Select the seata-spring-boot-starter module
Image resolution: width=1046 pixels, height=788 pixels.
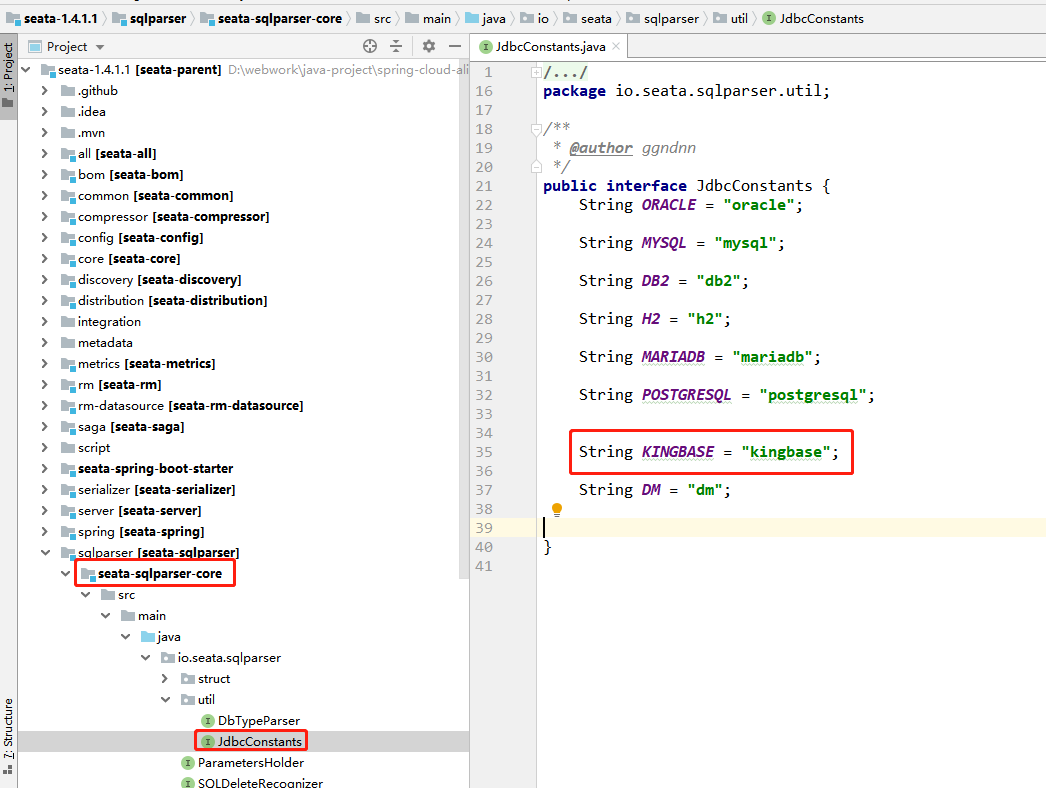(155, 468)
